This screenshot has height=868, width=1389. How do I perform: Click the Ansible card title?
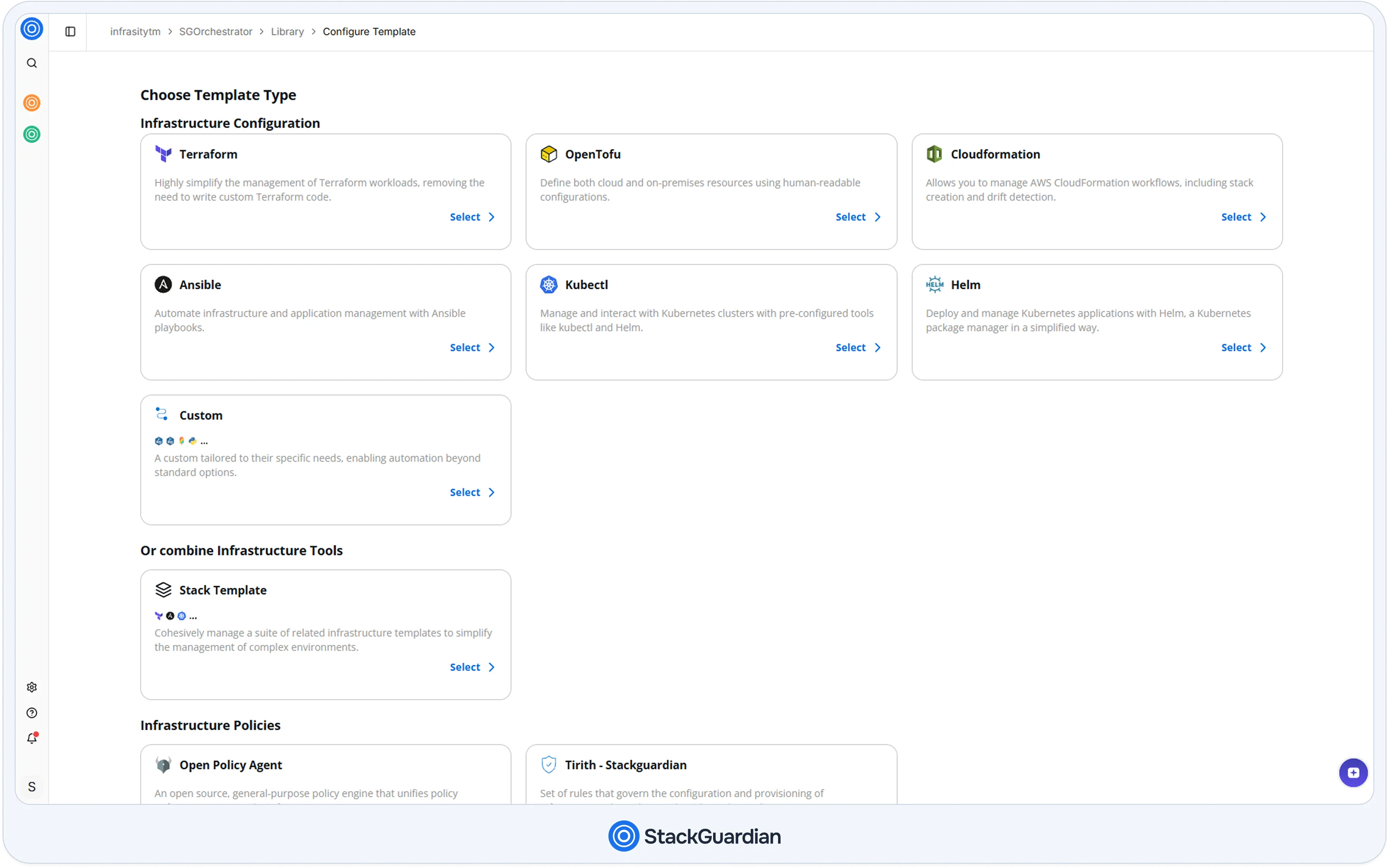pyautogui.click(x=200, y=285)
